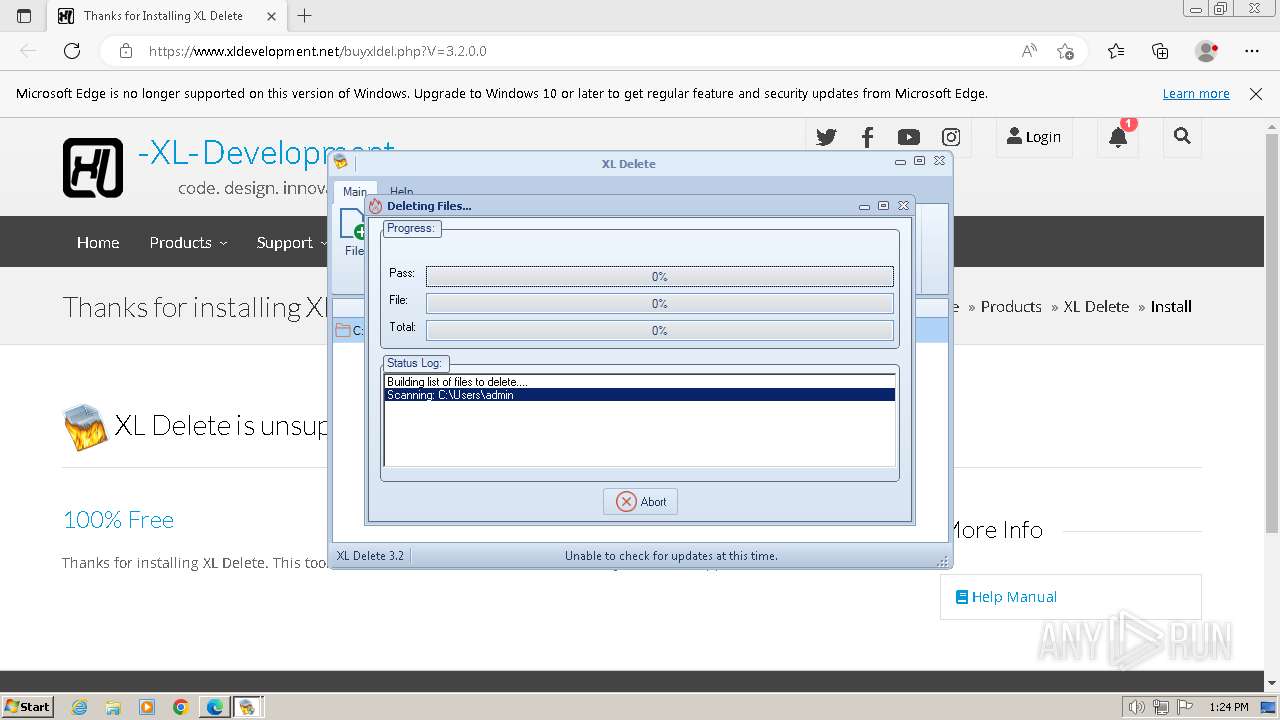This screenshot has height=720, width=1280.
Task: Open File Explorer from taskbar
Action: point(113,707)
